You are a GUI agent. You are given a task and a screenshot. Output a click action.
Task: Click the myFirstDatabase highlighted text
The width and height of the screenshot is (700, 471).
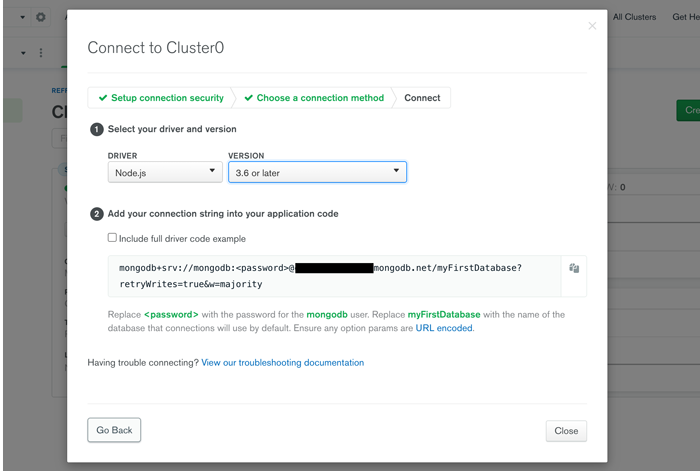click(444, 315)
